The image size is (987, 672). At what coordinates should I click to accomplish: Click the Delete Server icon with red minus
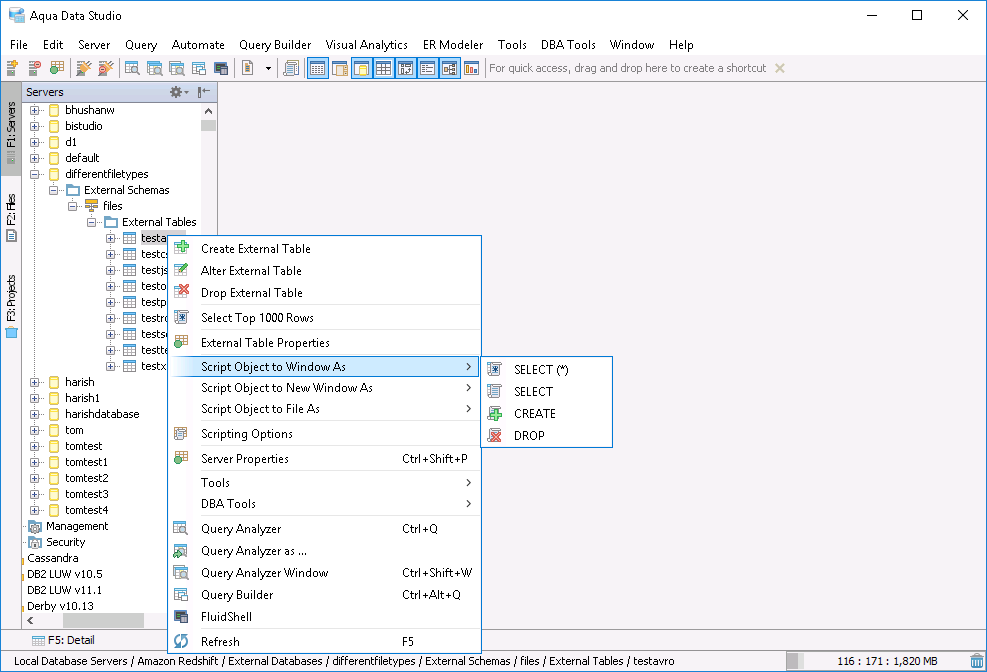point(35,68)
